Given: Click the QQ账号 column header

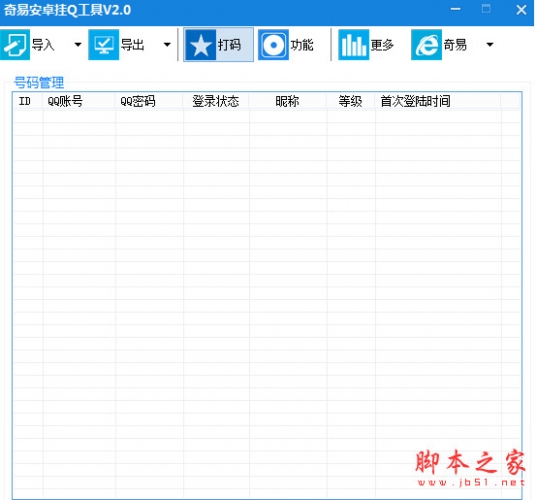Looking at the screenshot, I should point(79,101).
